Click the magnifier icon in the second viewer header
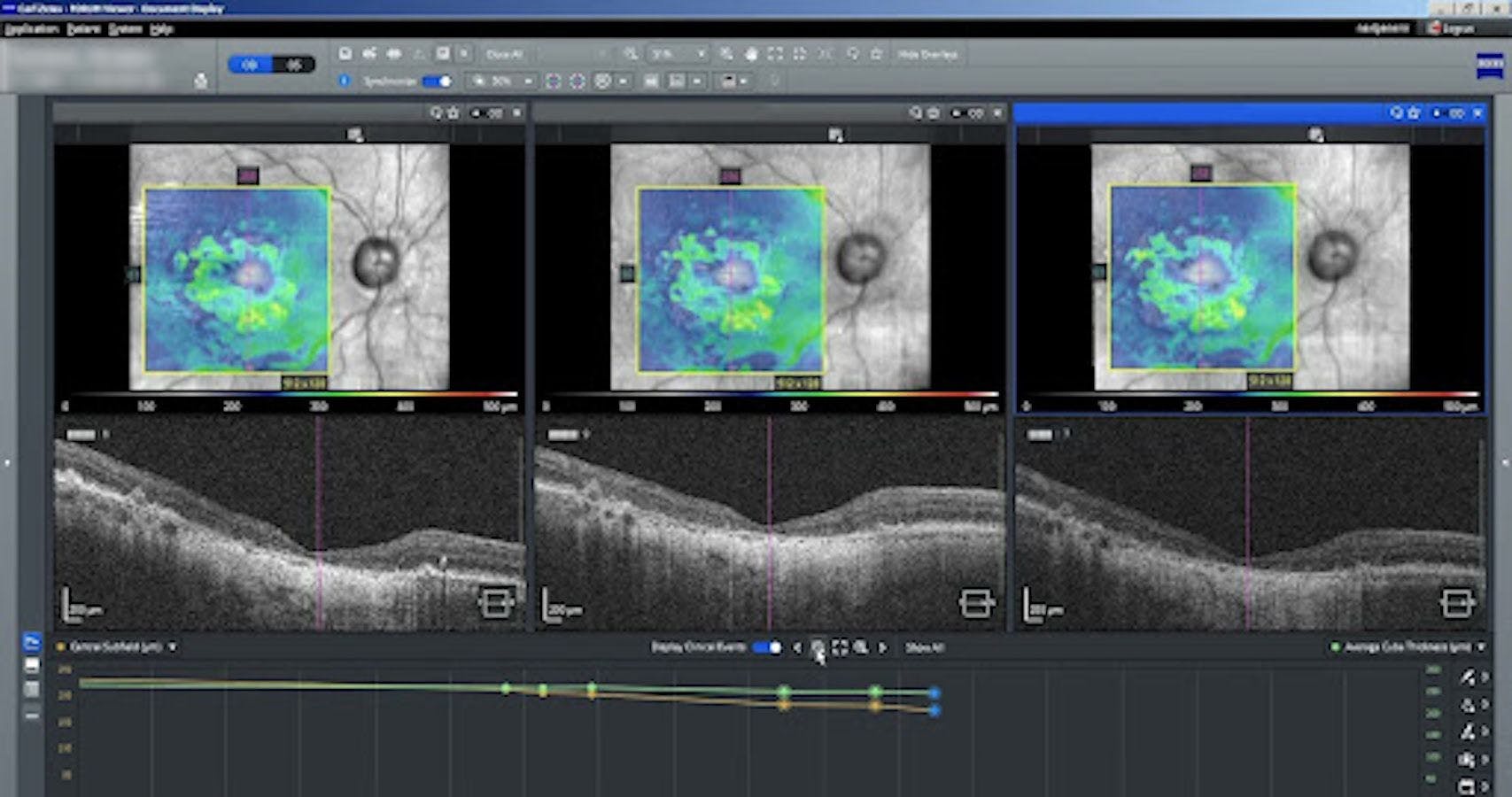This screenshot has height=797, width=1512. click(x=916, y=113)
